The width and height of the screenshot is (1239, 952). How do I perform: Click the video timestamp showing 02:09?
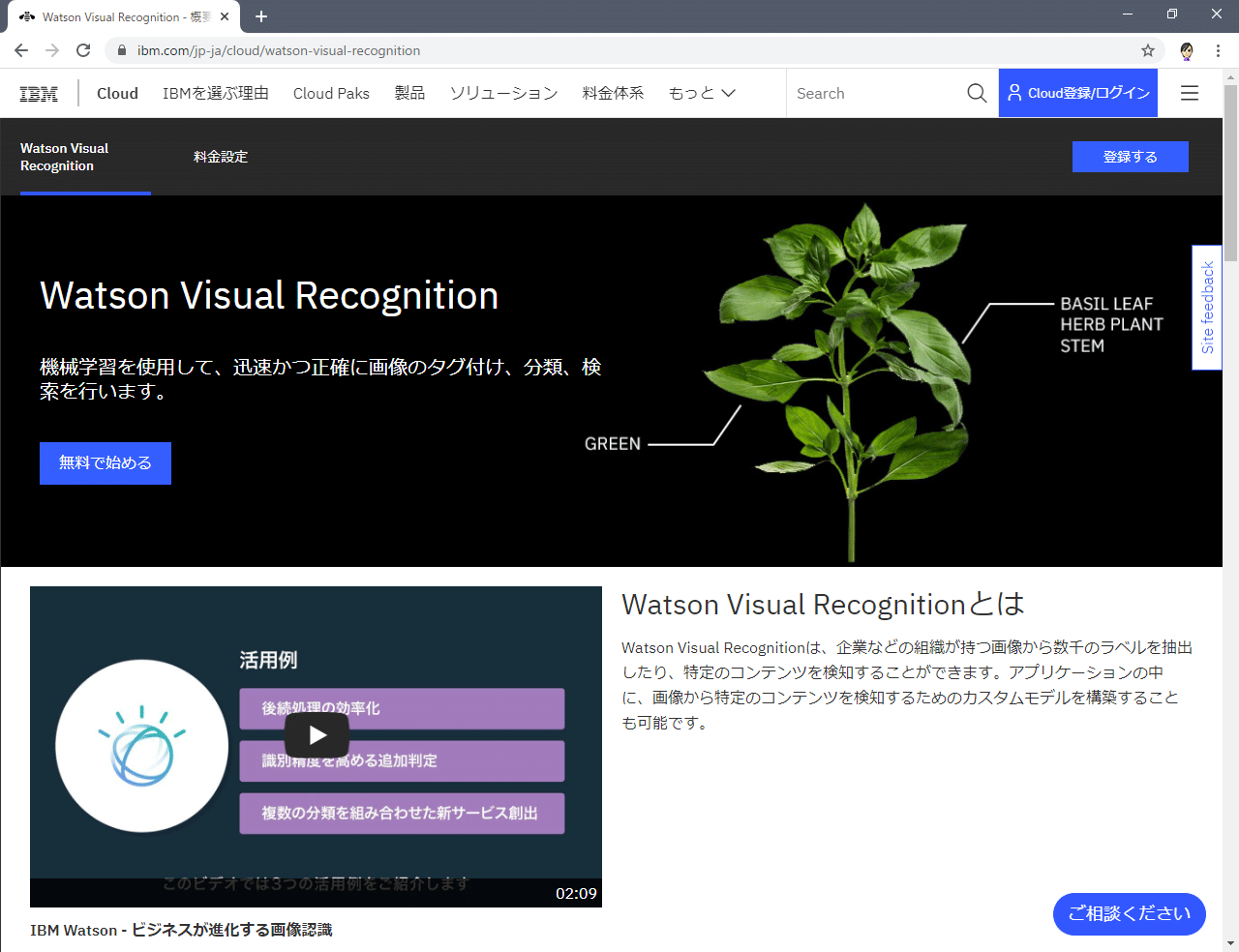[x=578, y=895]
